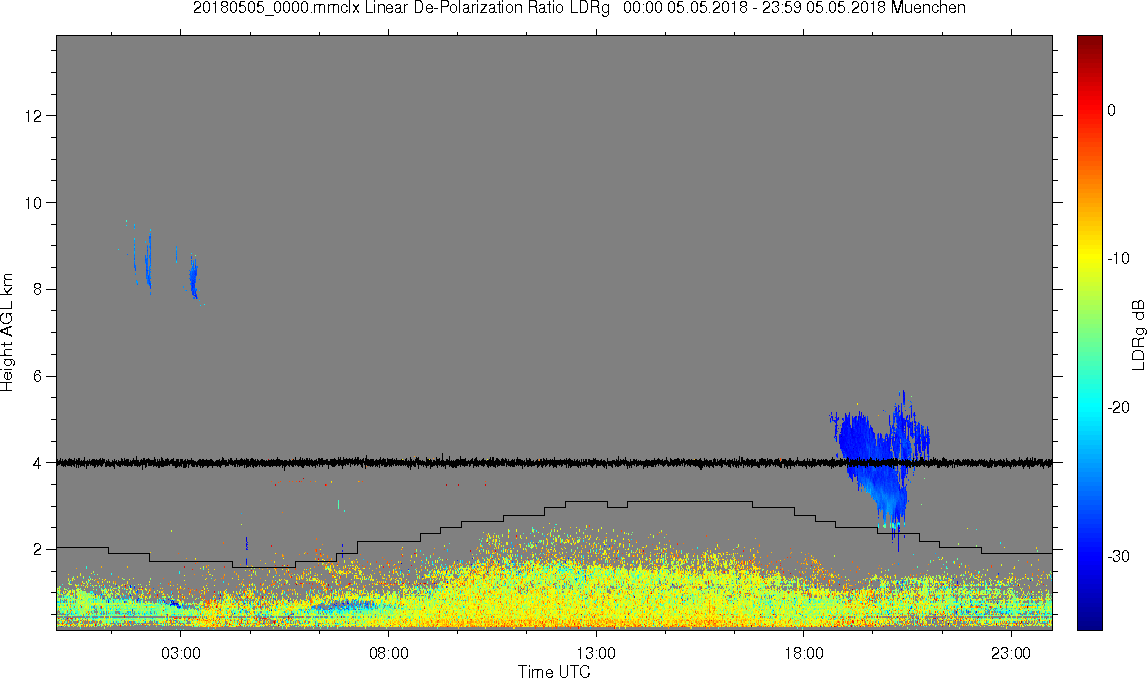Click the 23:00 time tick label
The width and height of the screenshot is (1147, 678).
click(1012, 653)
